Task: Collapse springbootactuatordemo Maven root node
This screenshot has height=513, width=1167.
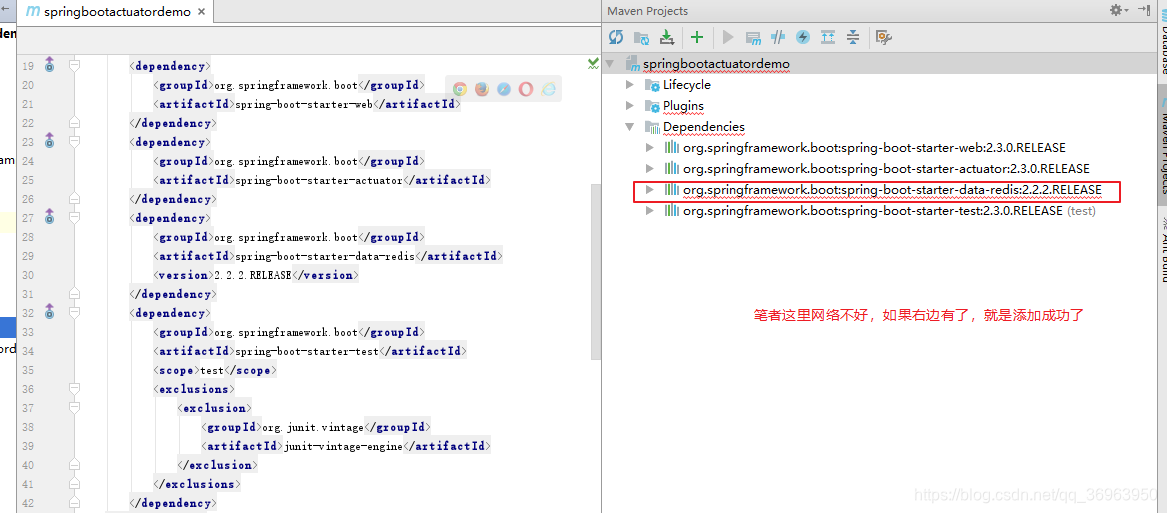Action: 611,64
